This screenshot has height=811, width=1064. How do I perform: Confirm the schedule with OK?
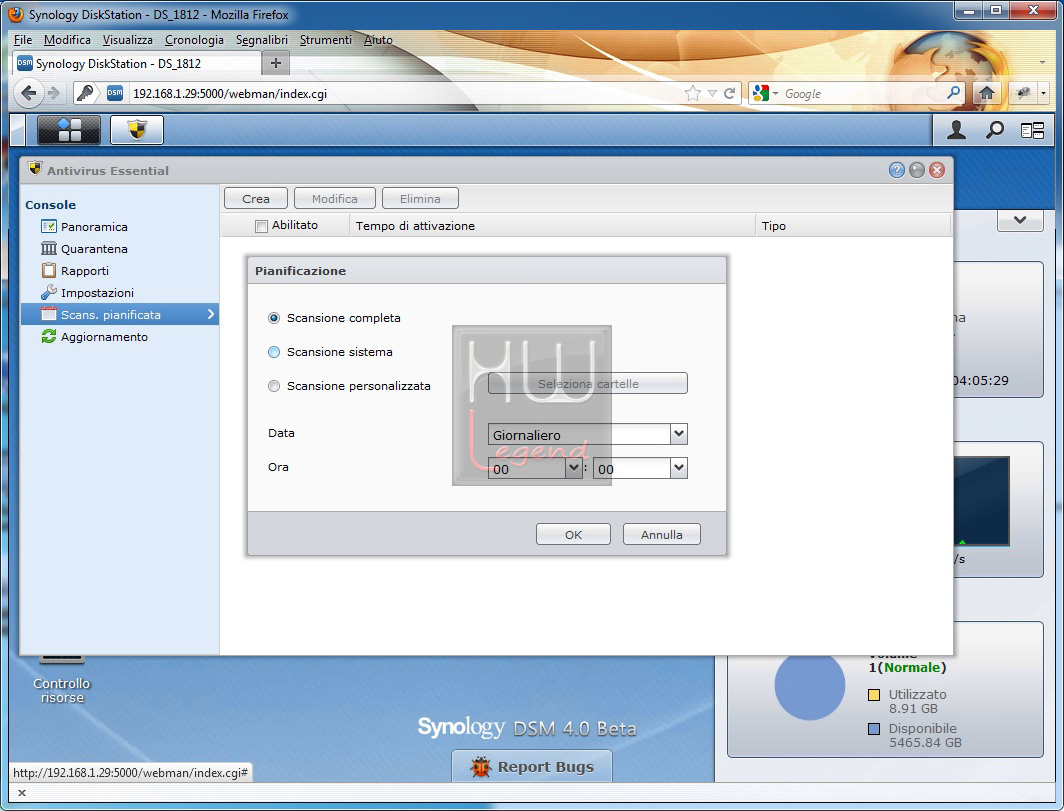coord(573,534)
